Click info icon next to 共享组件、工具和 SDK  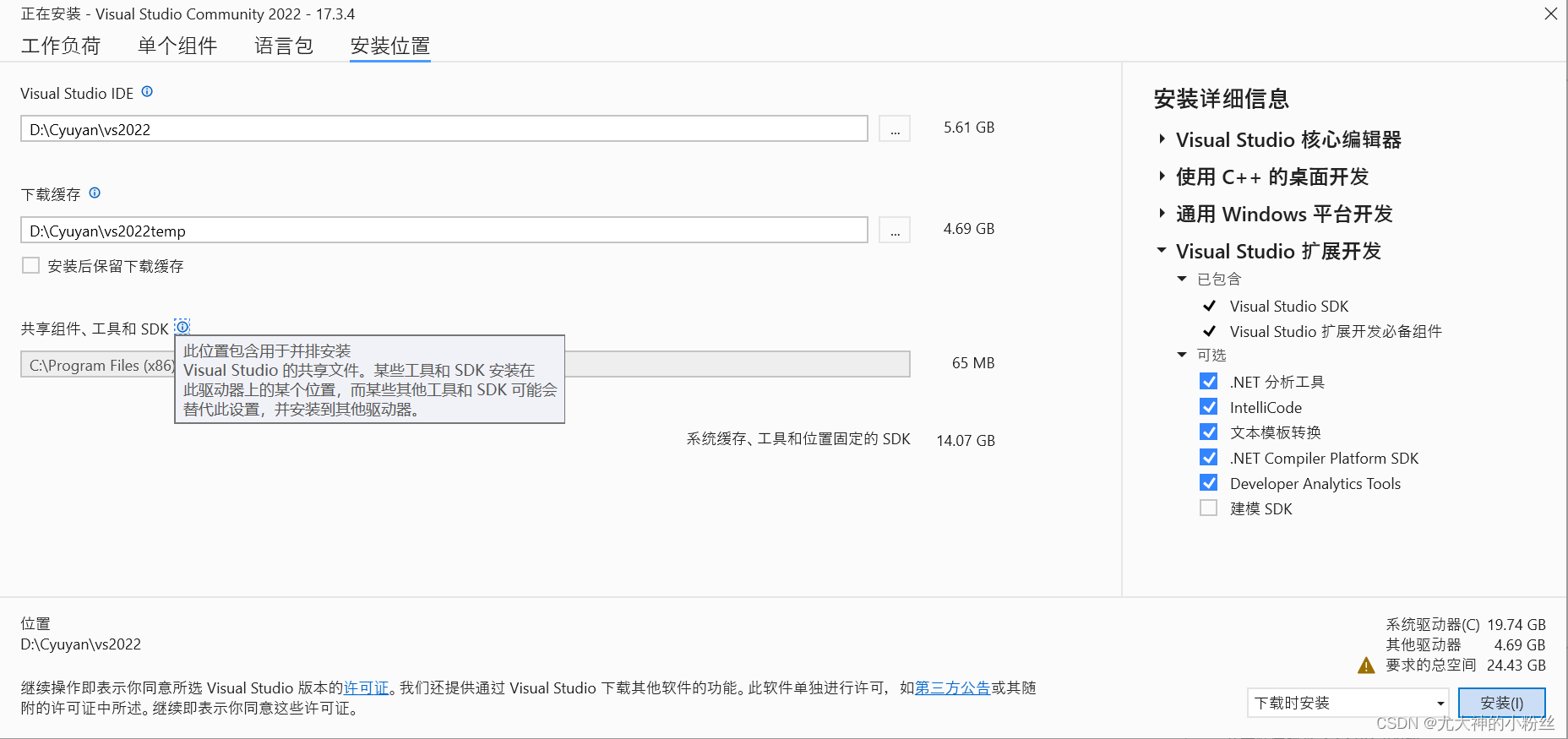(182, 328)
